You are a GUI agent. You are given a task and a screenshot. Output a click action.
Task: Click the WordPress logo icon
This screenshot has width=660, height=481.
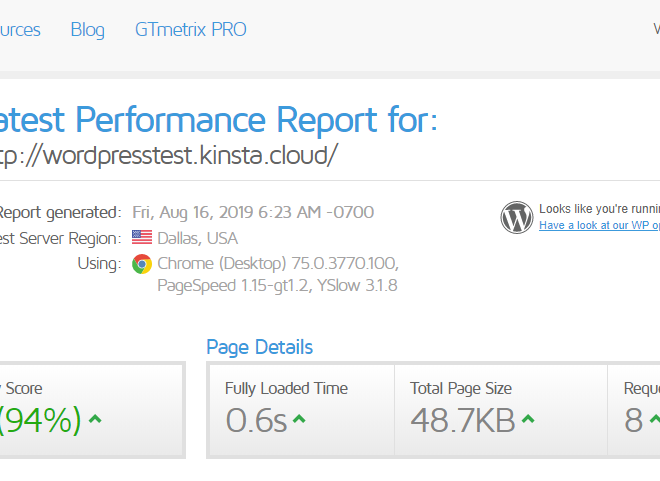(x=517, y=217)
